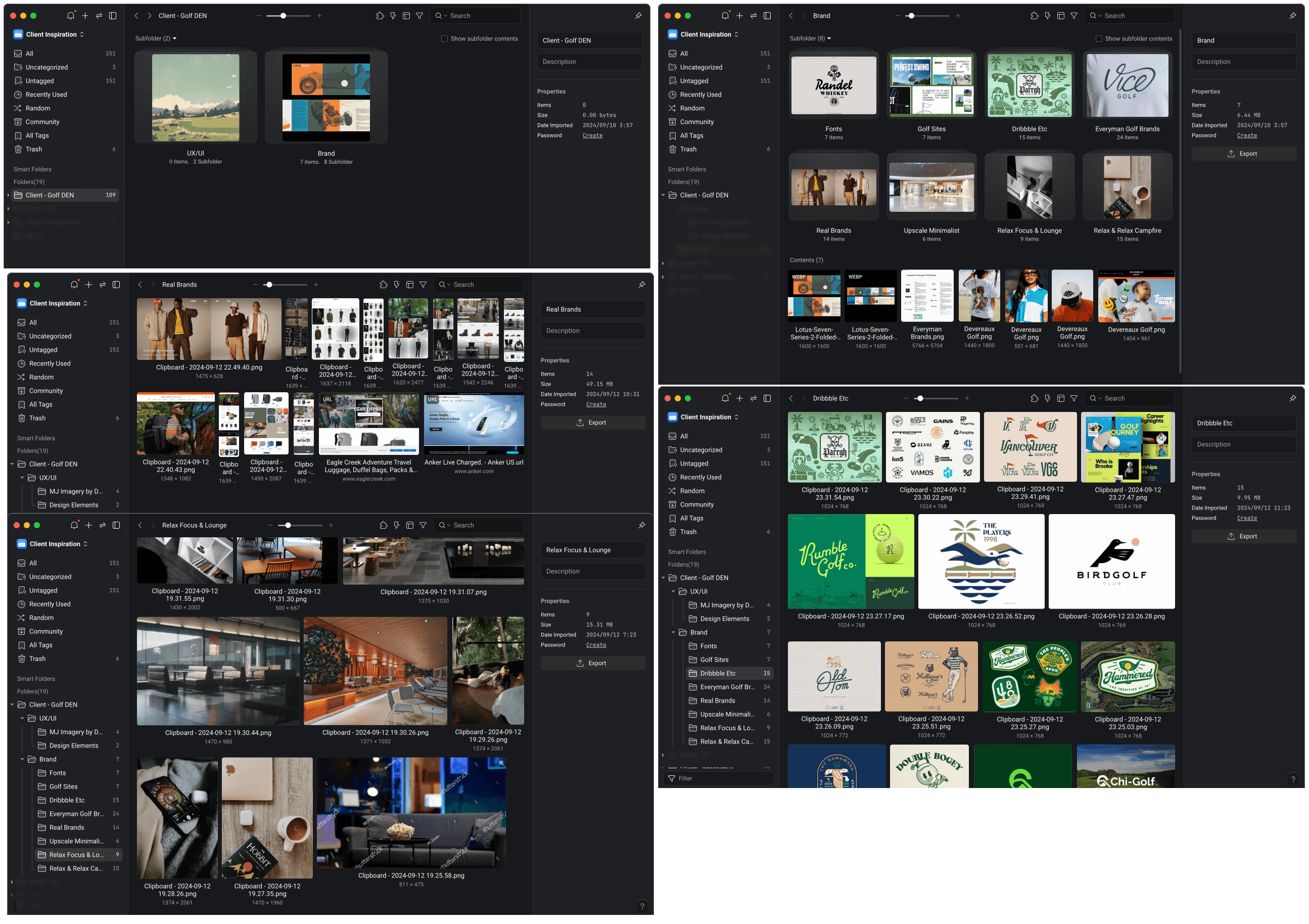Open notifications bell in Real Brands window

[x=74, y=285]
